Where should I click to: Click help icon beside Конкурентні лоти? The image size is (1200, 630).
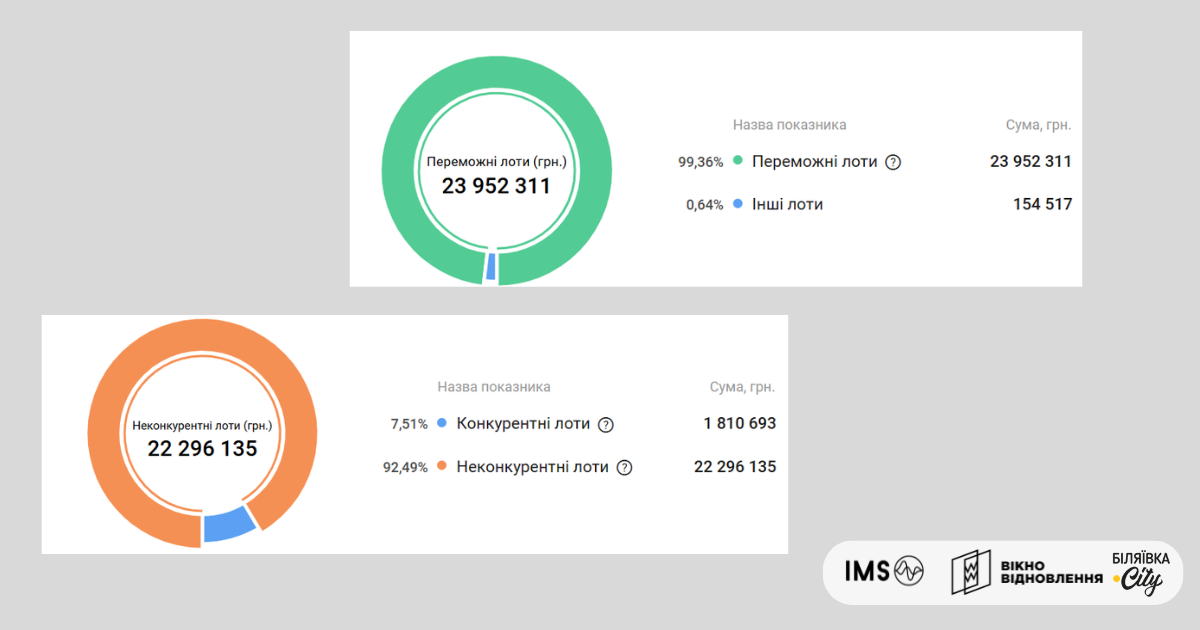[x=605, y=424]
